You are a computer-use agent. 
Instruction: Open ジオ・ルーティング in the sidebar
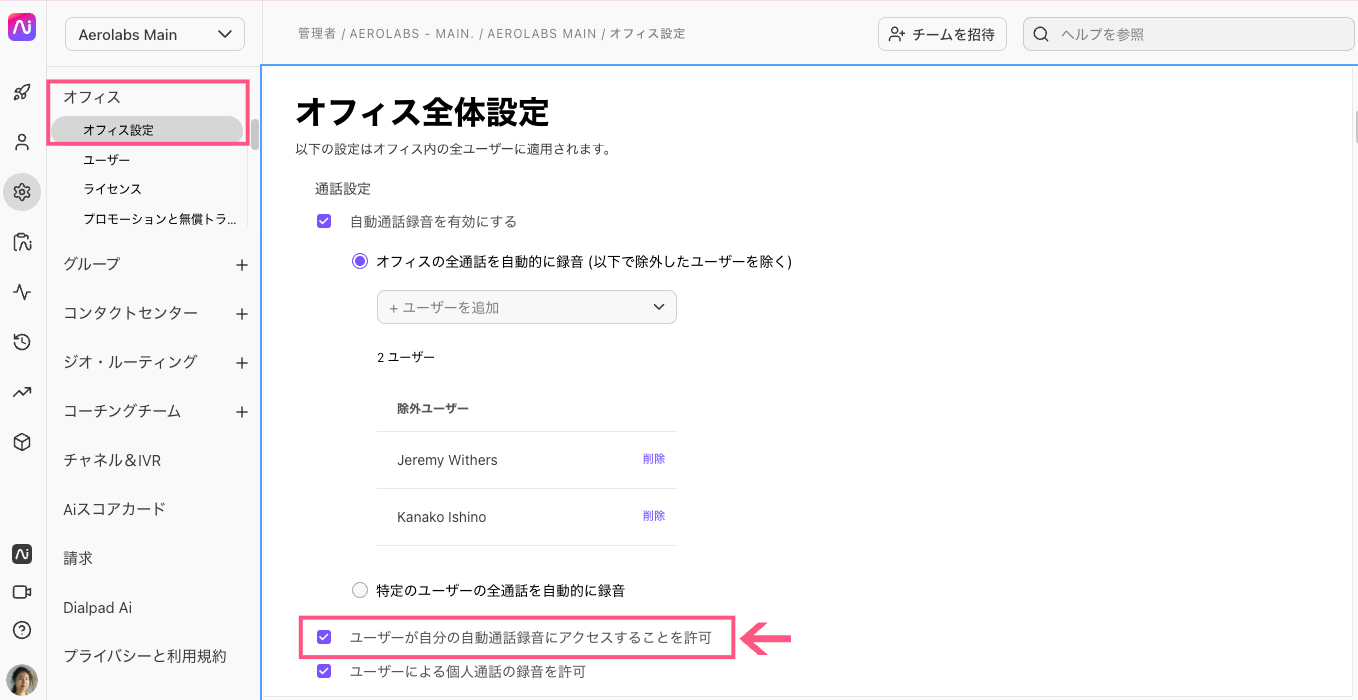[x=130, y=362]
